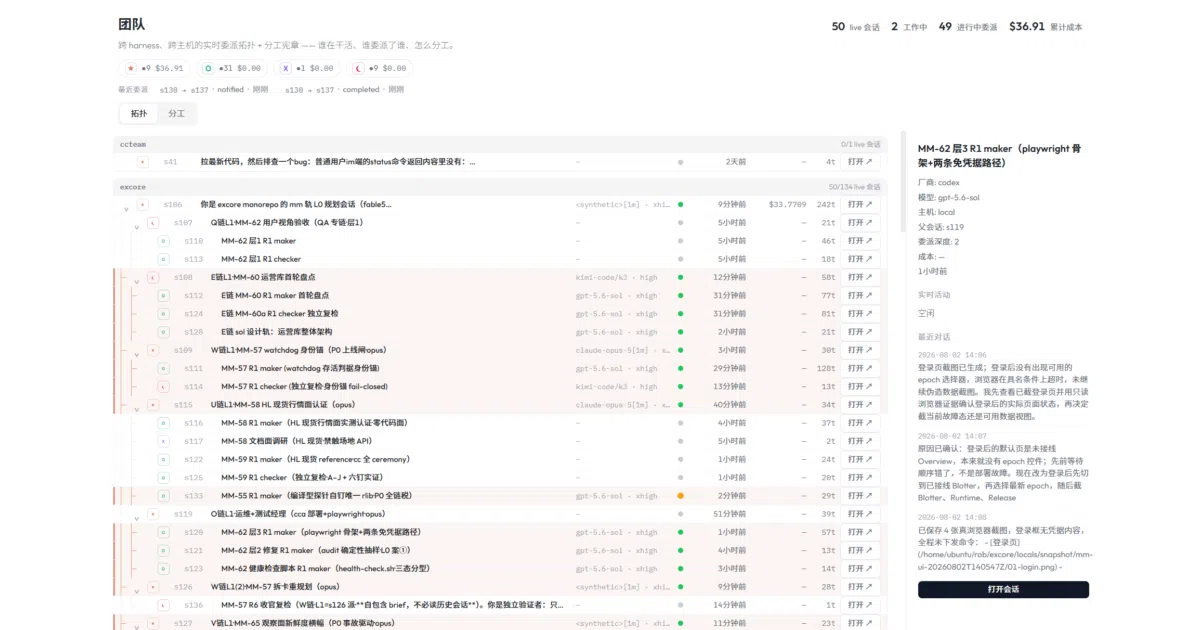Click the green harness icon on row s110
Image resolution: width=1200 pixels, height=630 pixels.
(164, 241)
